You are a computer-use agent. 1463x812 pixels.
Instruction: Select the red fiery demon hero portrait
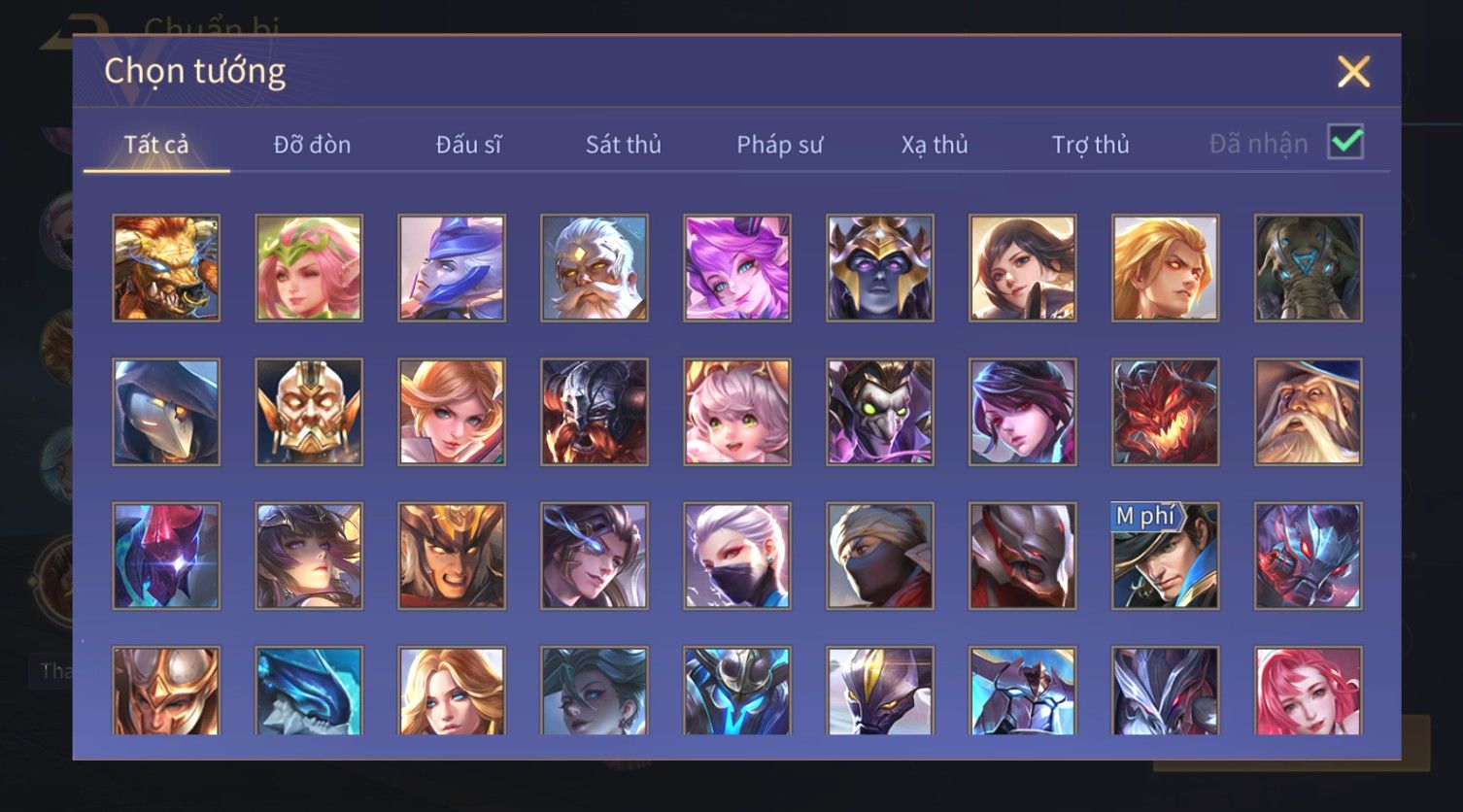point(1166,412)
